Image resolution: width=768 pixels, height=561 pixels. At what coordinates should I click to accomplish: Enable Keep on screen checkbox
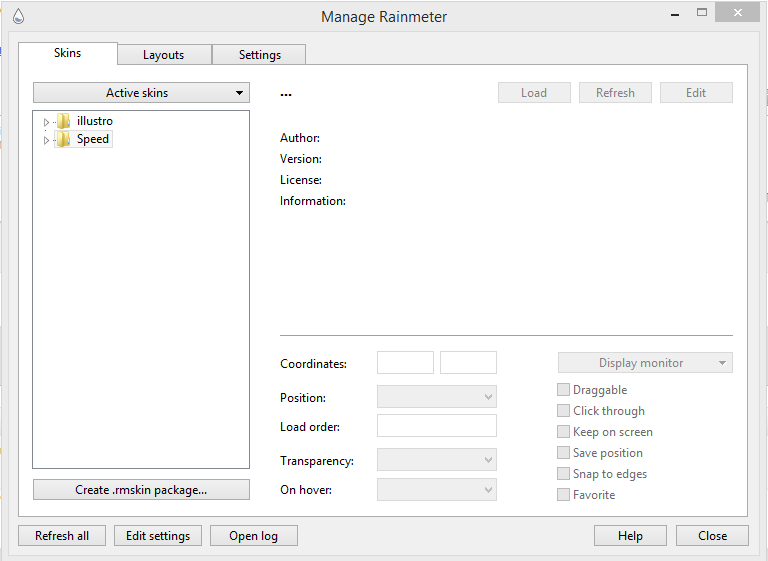coord(563,432)
